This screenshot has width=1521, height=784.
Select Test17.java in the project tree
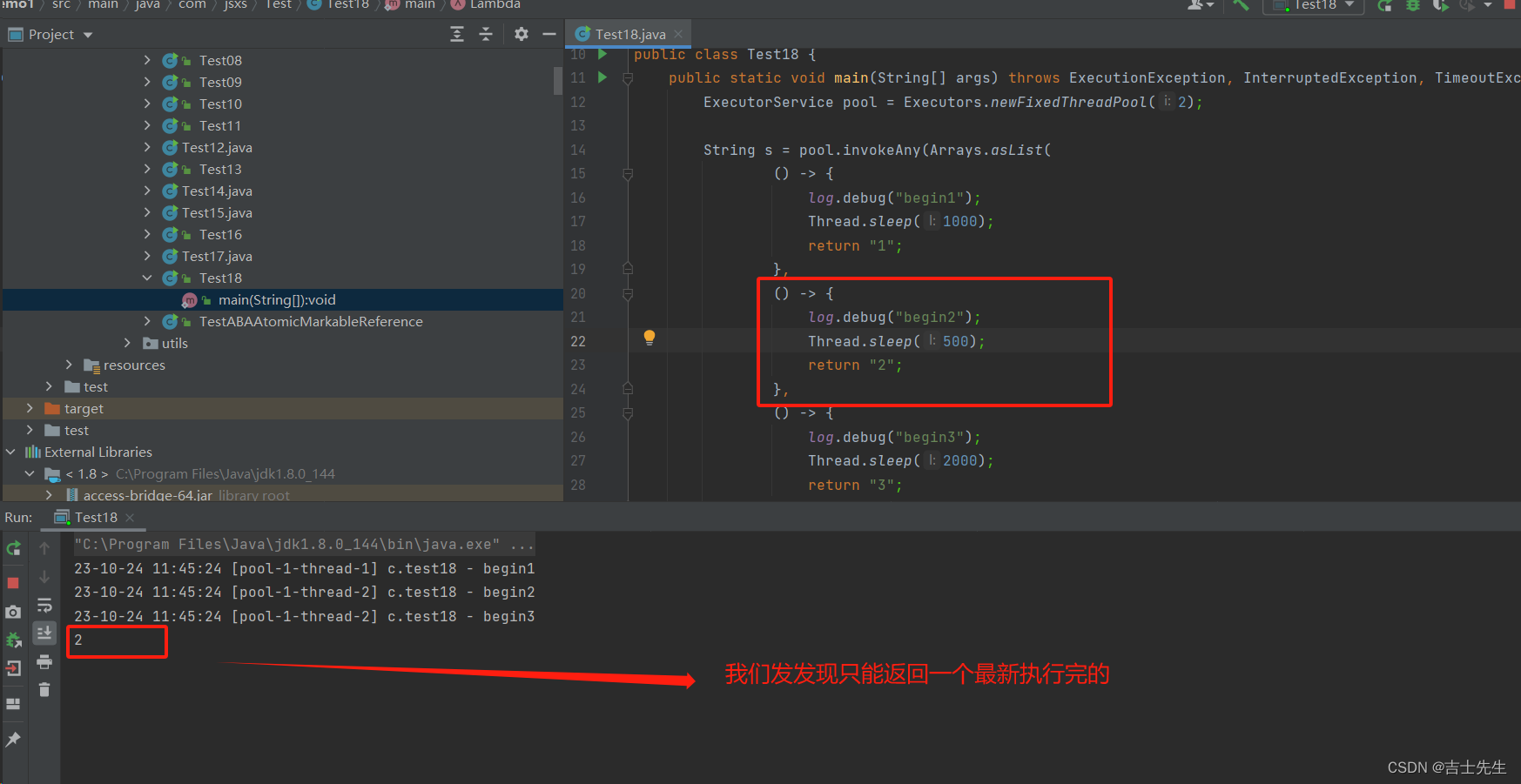point(217,256)
